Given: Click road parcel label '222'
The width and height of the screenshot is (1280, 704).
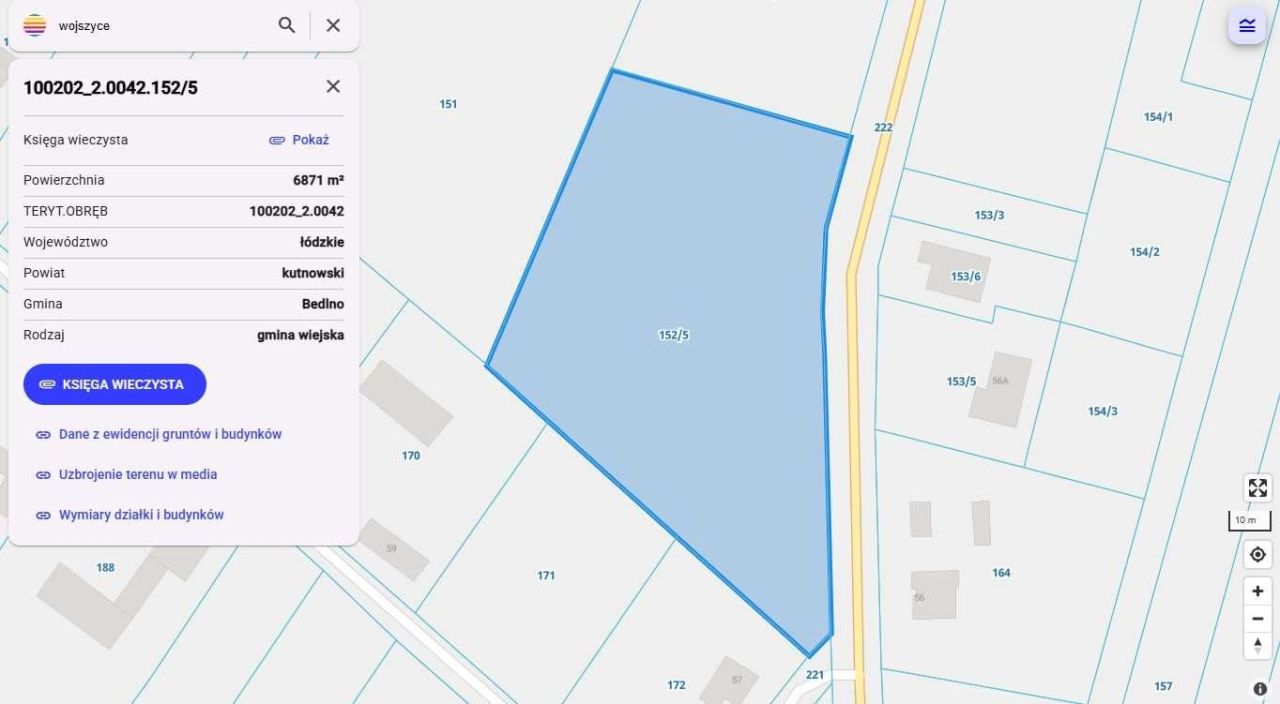Looking at the screenshot, I should tap(883, 127).
